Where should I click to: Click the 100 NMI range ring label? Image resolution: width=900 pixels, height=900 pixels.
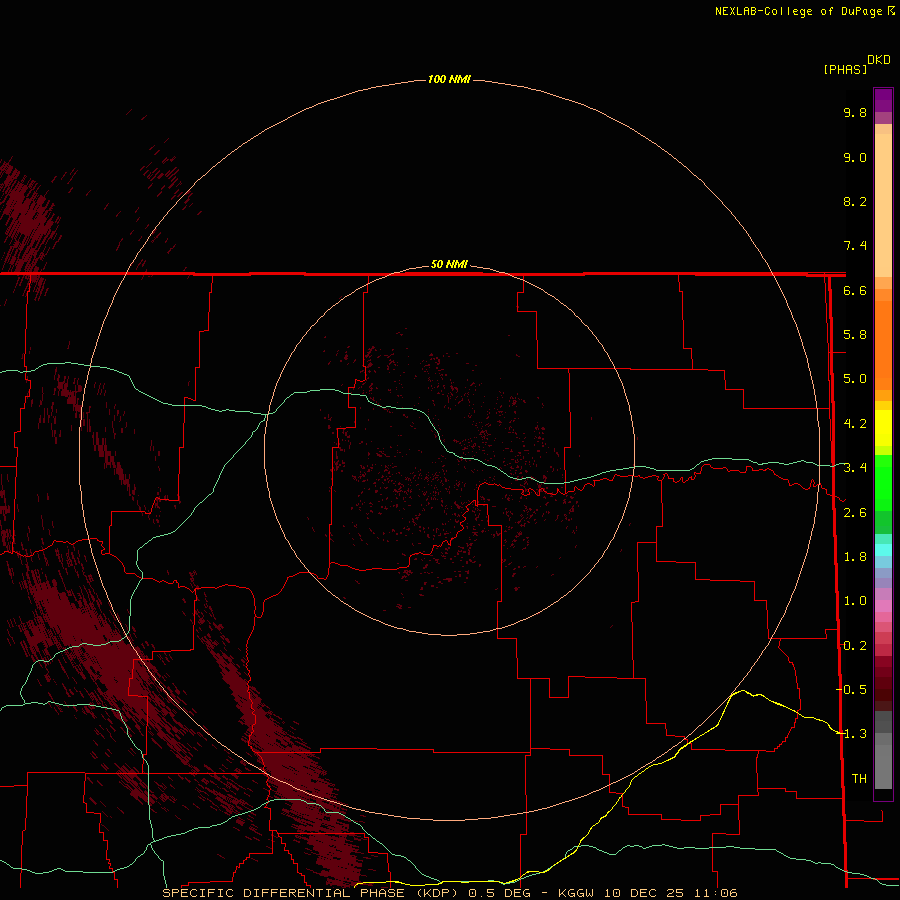[449, 79]
